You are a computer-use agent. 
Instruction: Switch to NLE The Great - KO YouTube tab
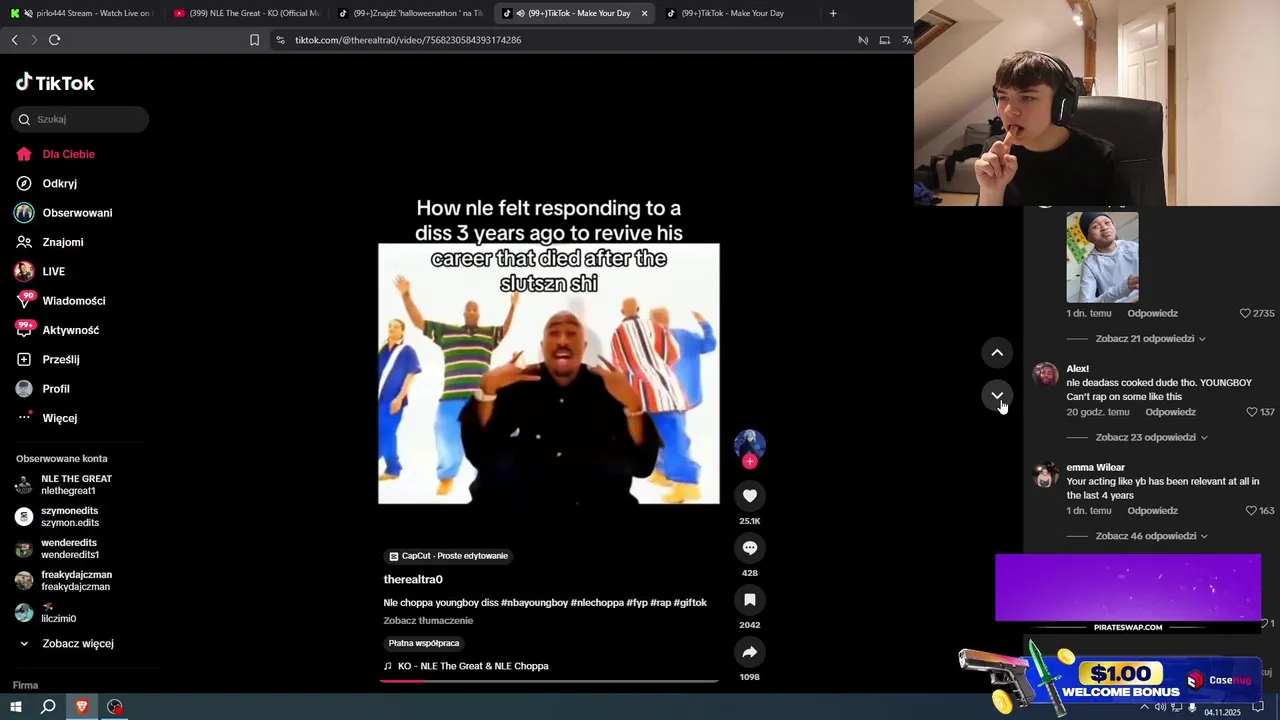coord(247,13)
